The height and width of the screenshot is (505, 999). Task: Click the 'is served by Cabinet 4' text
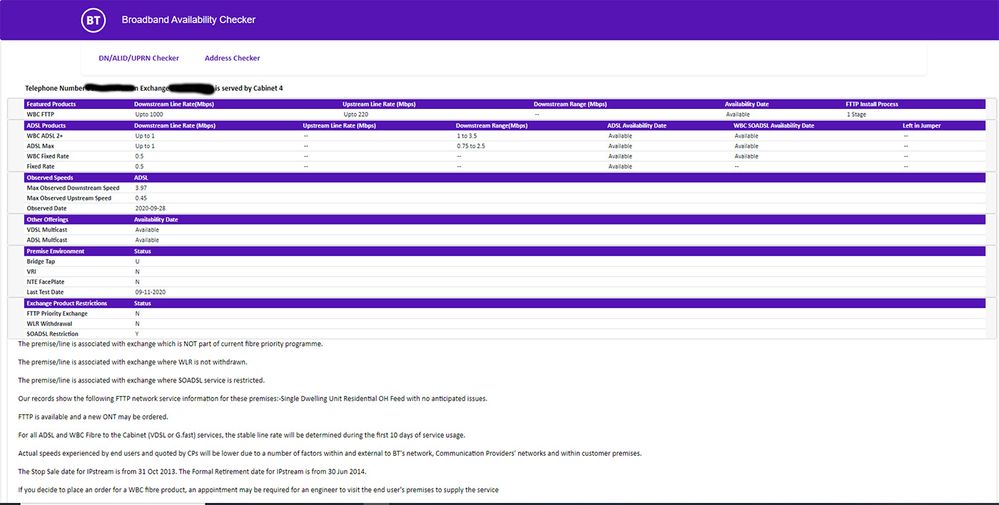[x=248, y=89]
